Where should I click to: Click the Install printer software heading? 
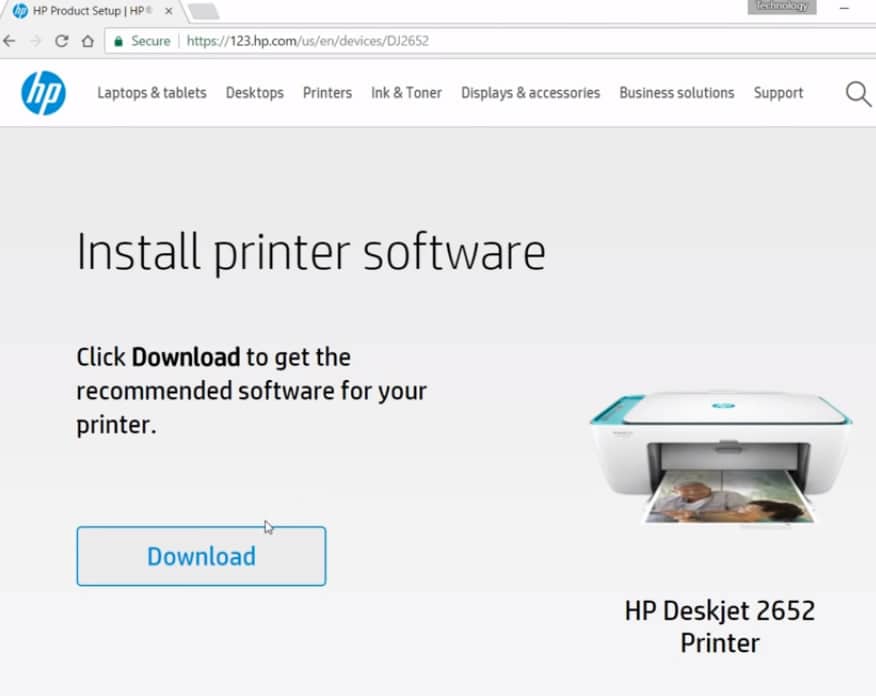tap(311, 252)
